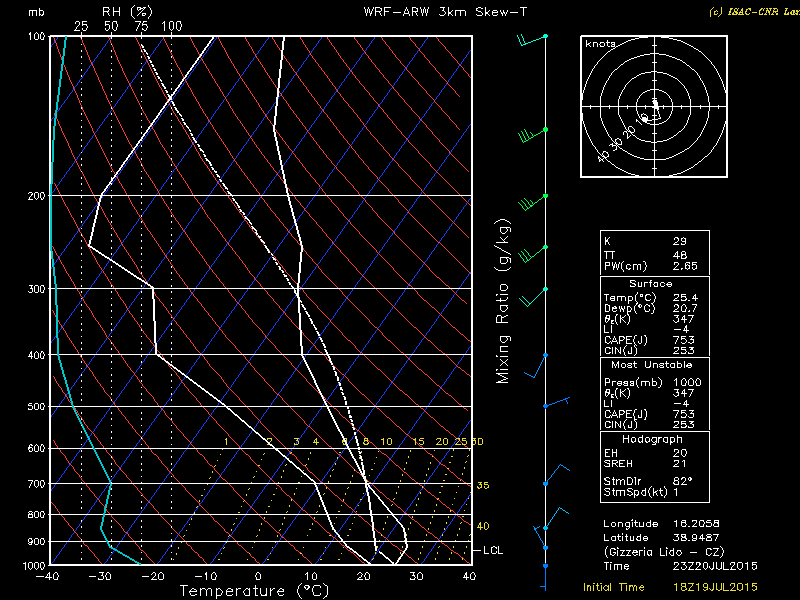Select the RH (%) axis label
The width and height of the screenshot is (800, 600).
click(127, 12)
